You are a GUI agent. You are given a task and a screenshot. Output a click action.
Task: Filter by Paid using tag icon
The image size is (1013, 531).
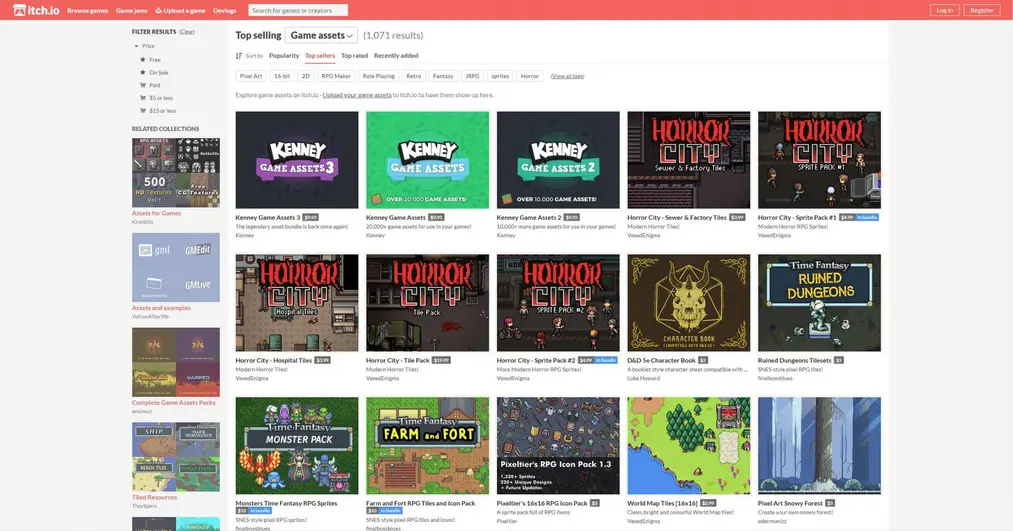coord(143,85)
